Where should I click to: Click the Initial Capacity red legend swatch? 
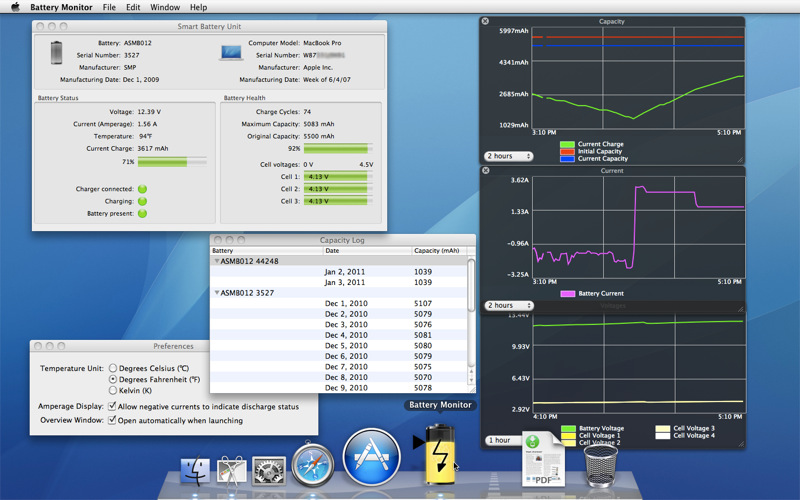(x=567, y=152)
